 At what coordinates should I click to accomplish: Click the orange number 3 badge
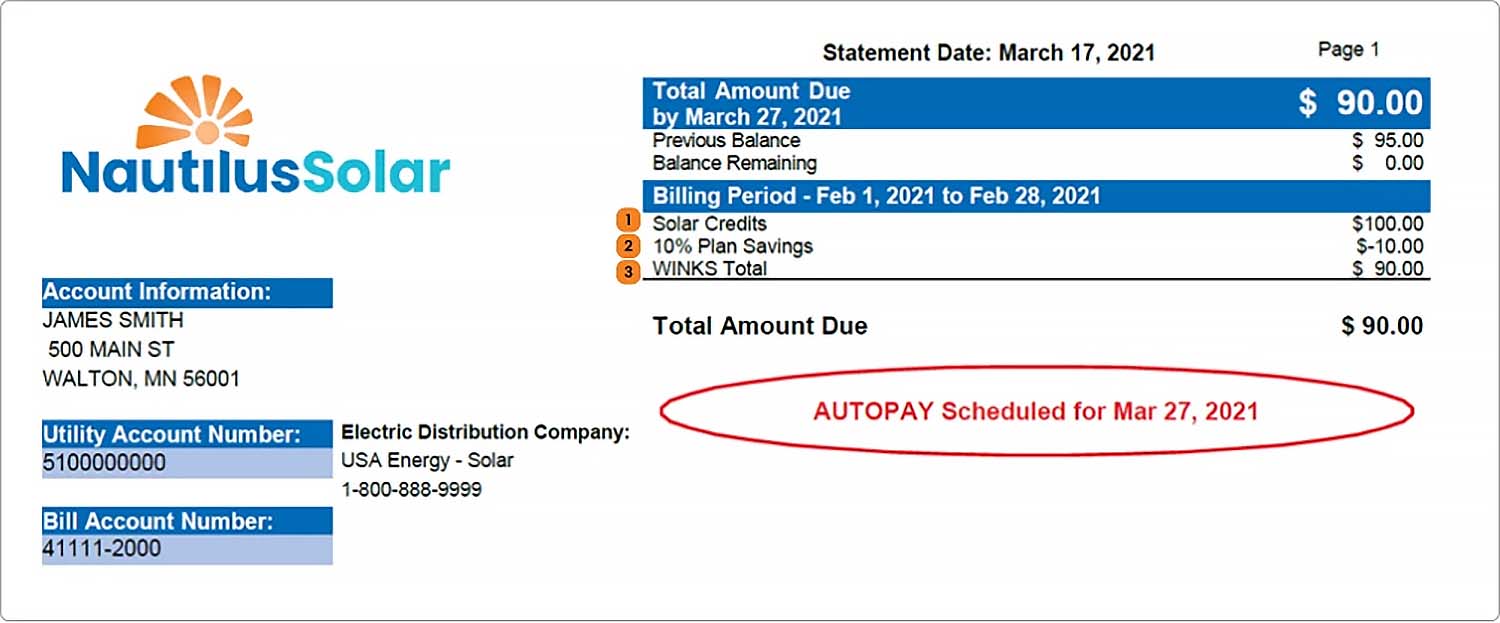(x=628, y=270)
